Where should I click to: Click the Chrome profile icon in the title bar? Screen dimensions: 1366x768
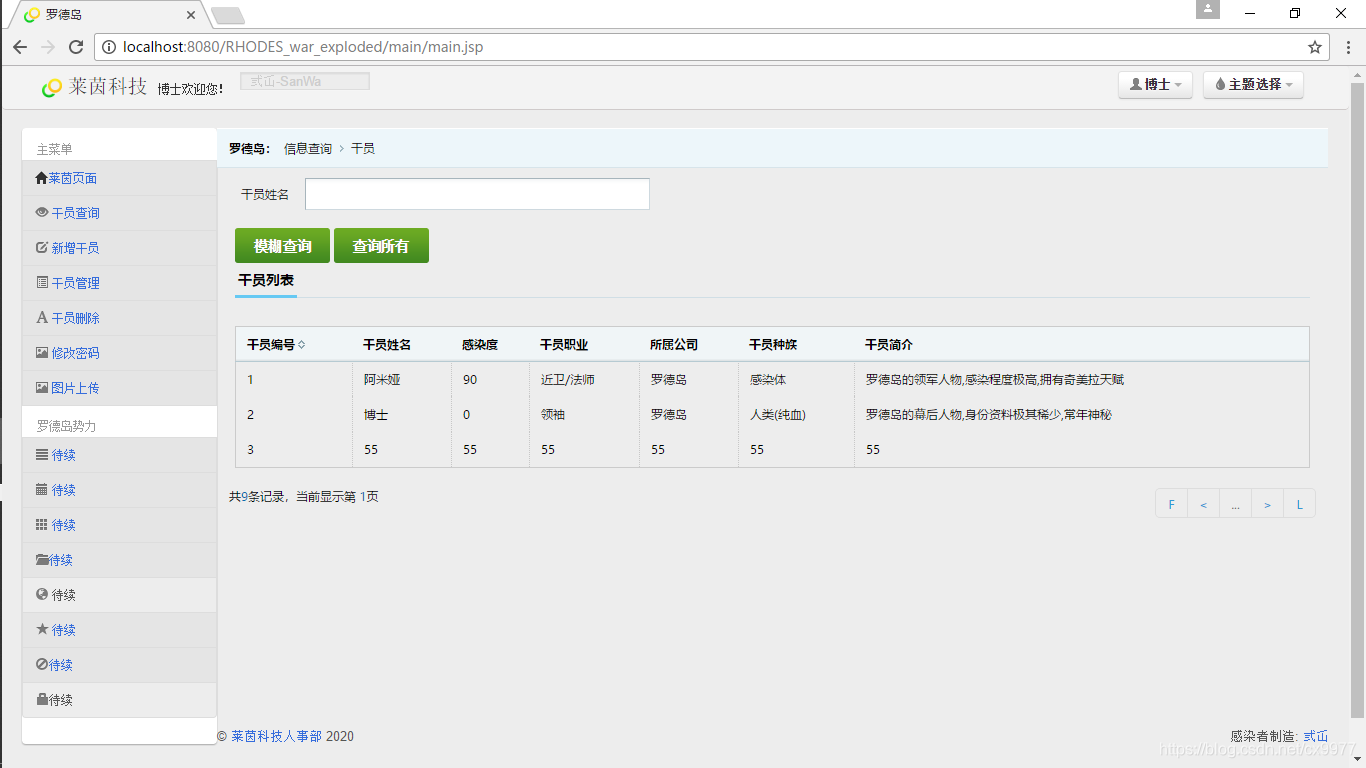pos(1208,9)
